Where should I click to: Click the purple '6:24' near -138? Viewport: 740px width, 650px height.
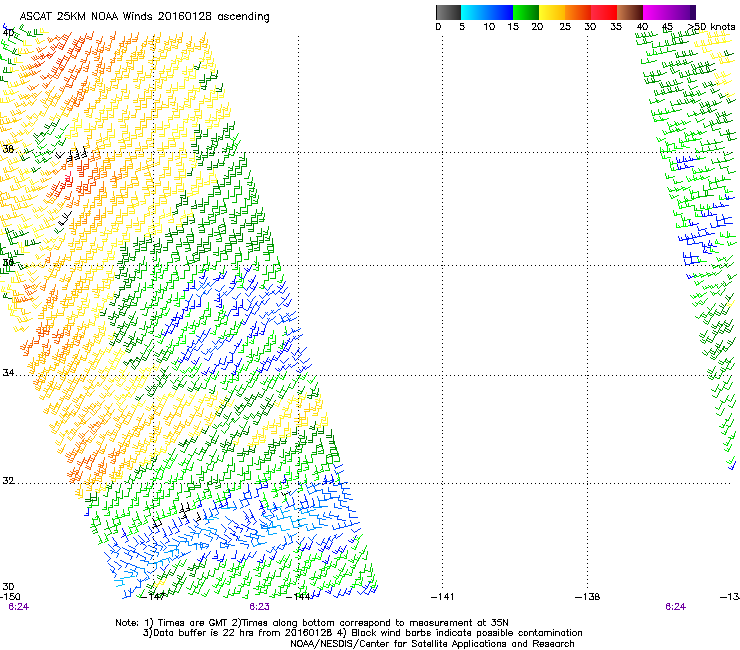click(675, 607)
